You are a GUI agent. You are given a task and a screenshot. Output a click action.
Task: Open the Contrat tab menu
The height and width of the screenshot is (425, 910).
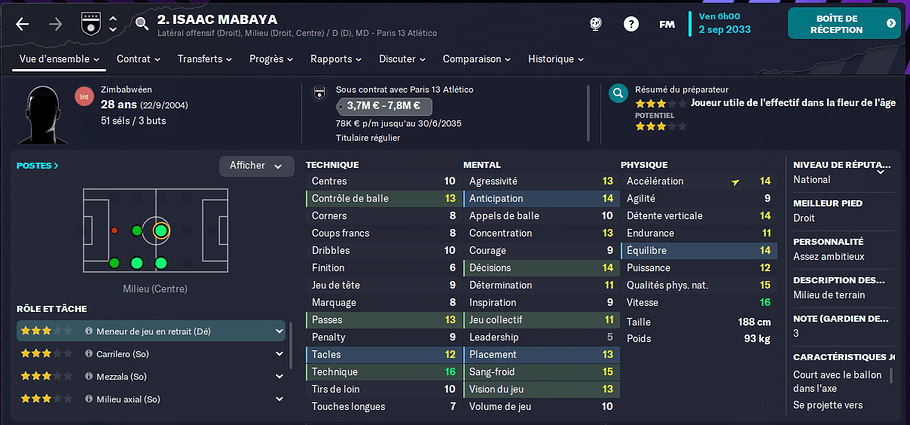138,59
